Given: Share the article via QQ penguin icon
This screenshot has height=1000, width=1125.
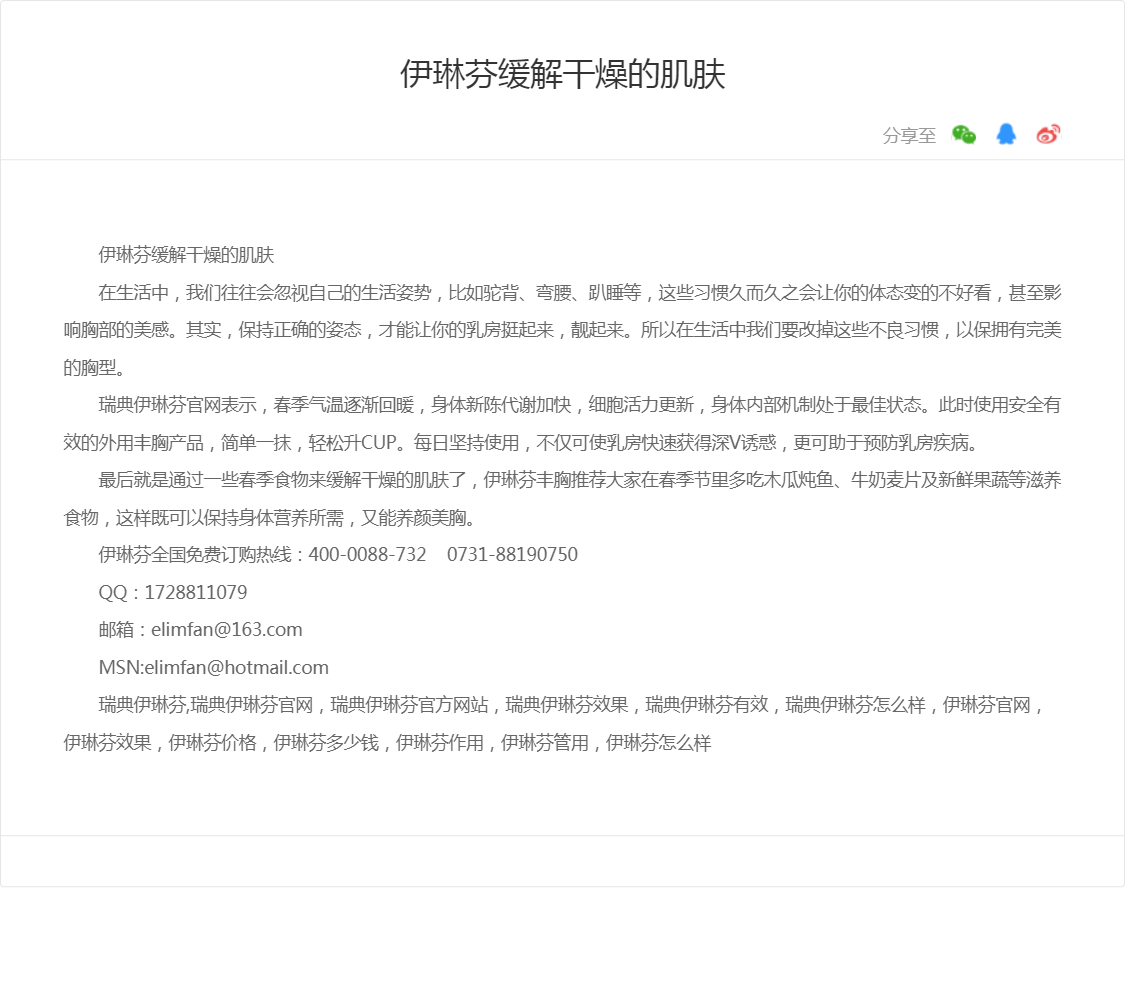Looking at the screenshot, I should pos(1006,135).
